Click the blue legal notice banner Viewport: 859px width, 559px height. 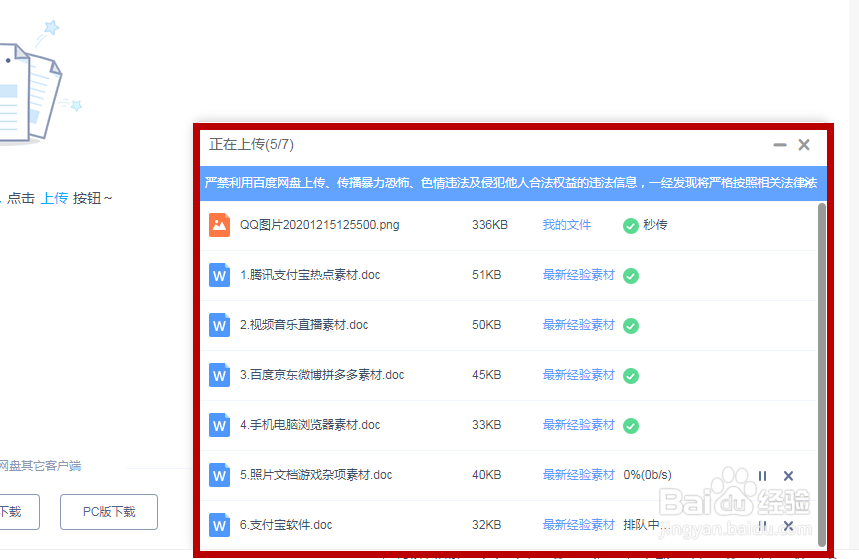coord(513,183)
